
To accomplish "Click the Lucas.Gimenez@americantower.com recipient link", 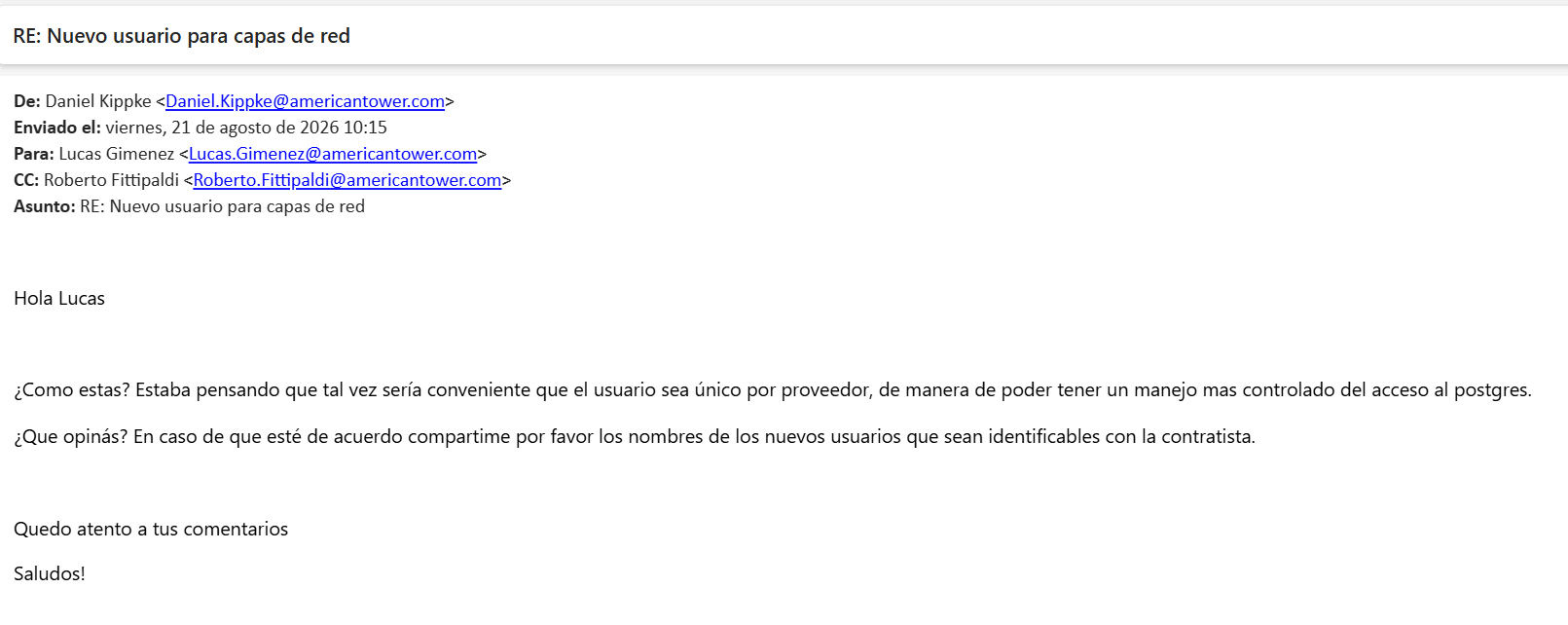I will point(333,154).
